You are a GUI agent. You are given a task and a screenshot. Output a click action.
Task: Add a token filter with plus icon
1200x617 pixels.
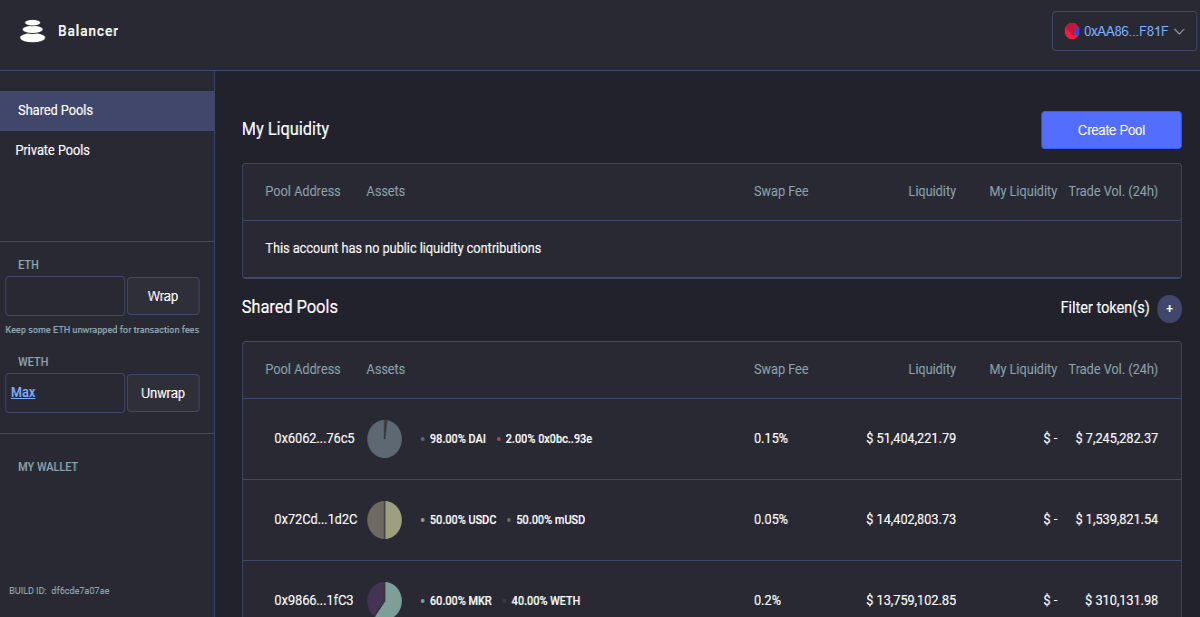1169,308
